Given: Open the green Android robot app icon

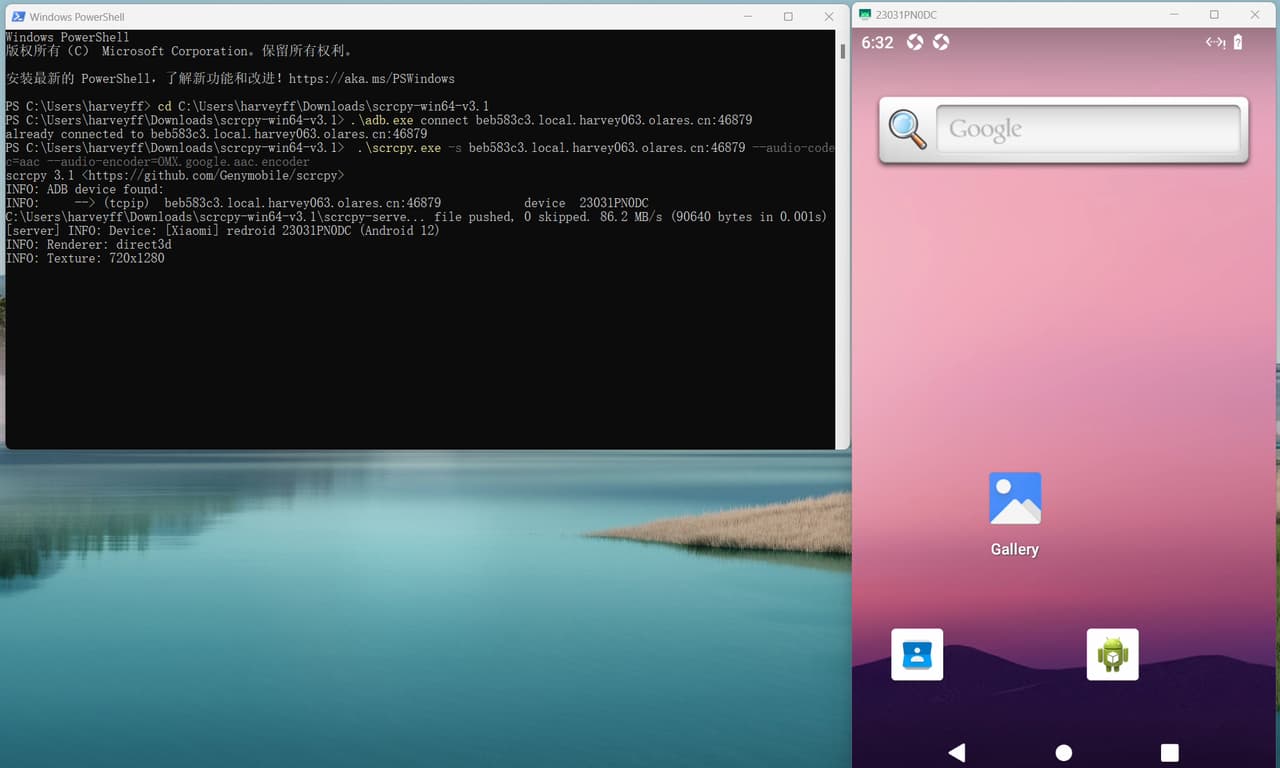Looking at the screenshot, I should 1112,654.
